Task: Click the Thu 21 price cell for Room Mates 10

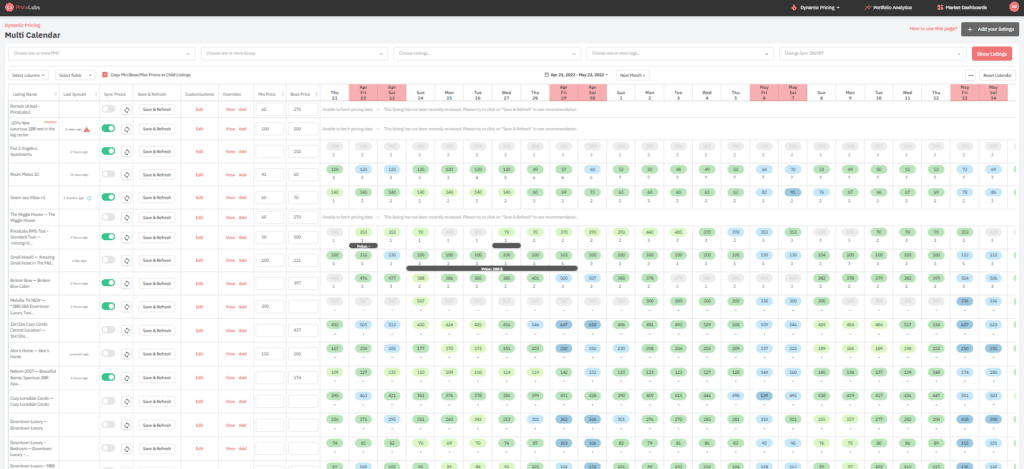Action: 334,169
